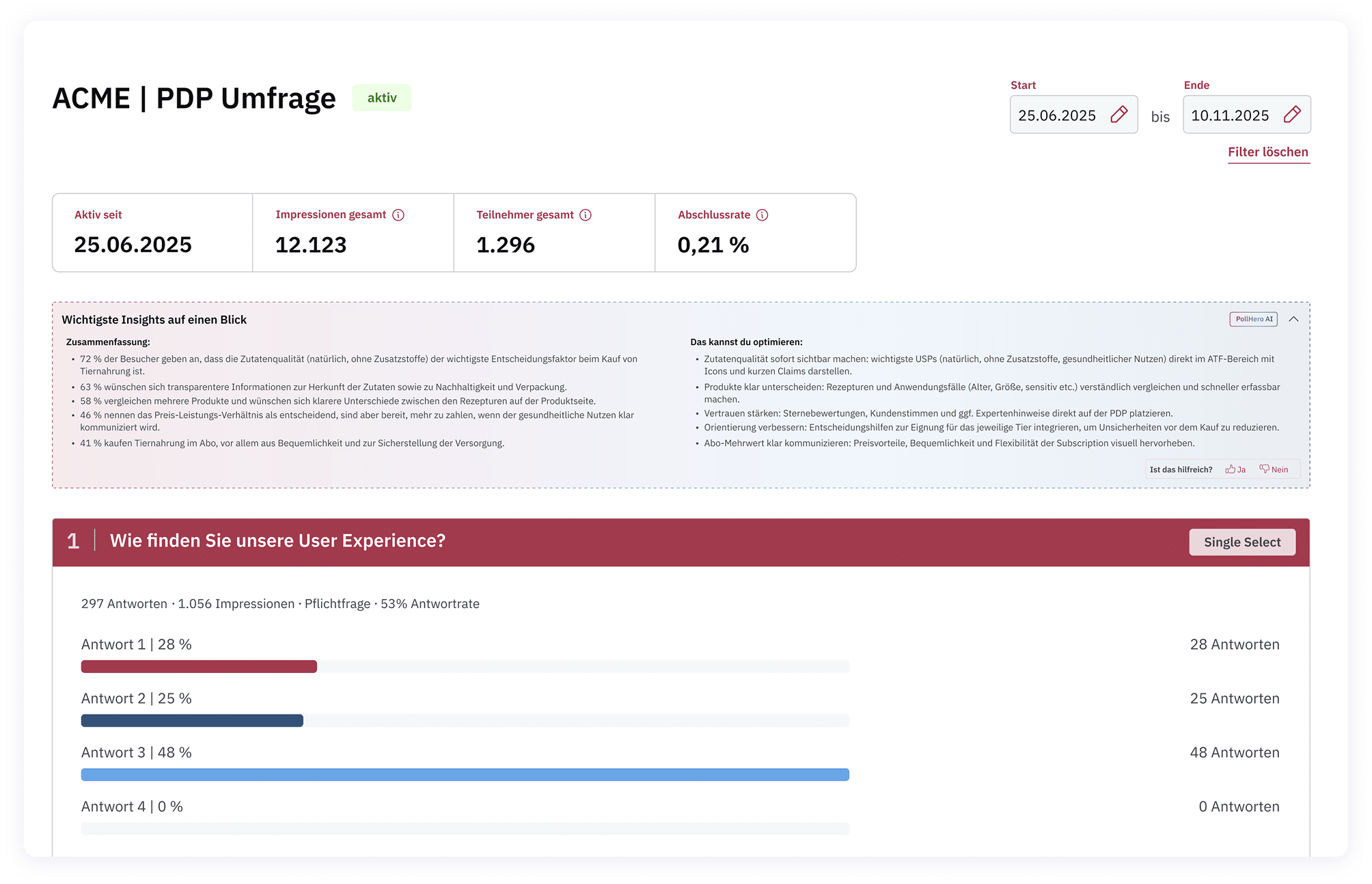Viewport: 1372px width, 884px height.
Task: Click the thumbs up Ja icon
Action: [x=1231, y=469]
